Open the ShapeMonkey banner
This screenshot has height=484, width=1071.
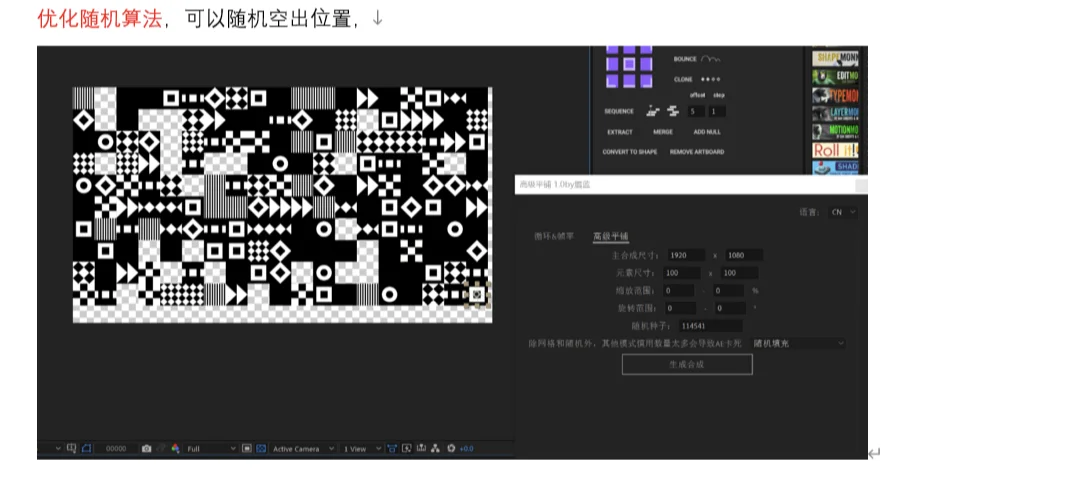pos(835,58)
